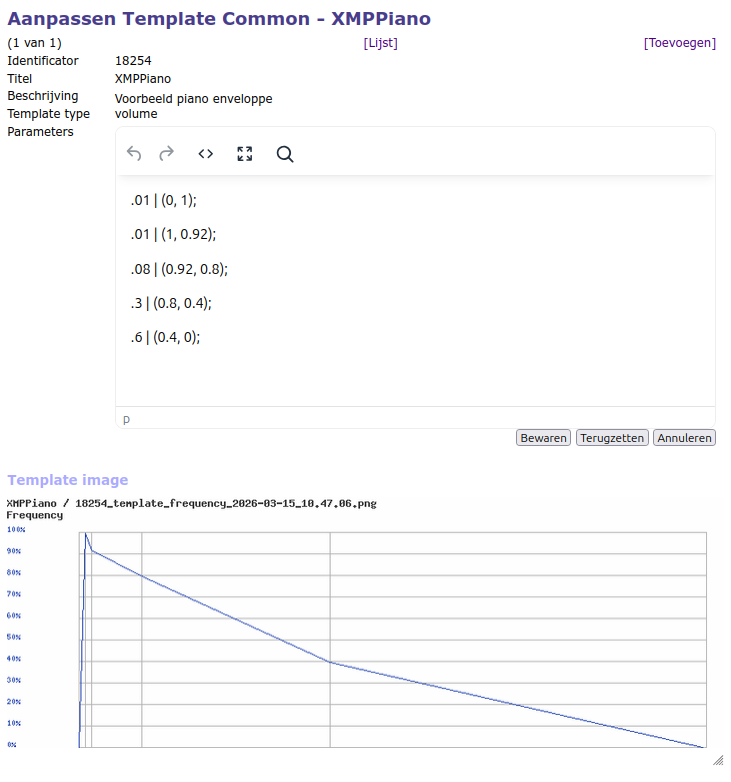This screenshot has height=782, width=731.
Task: Click Terugzetten to reset the form
Action: point(612,438)
